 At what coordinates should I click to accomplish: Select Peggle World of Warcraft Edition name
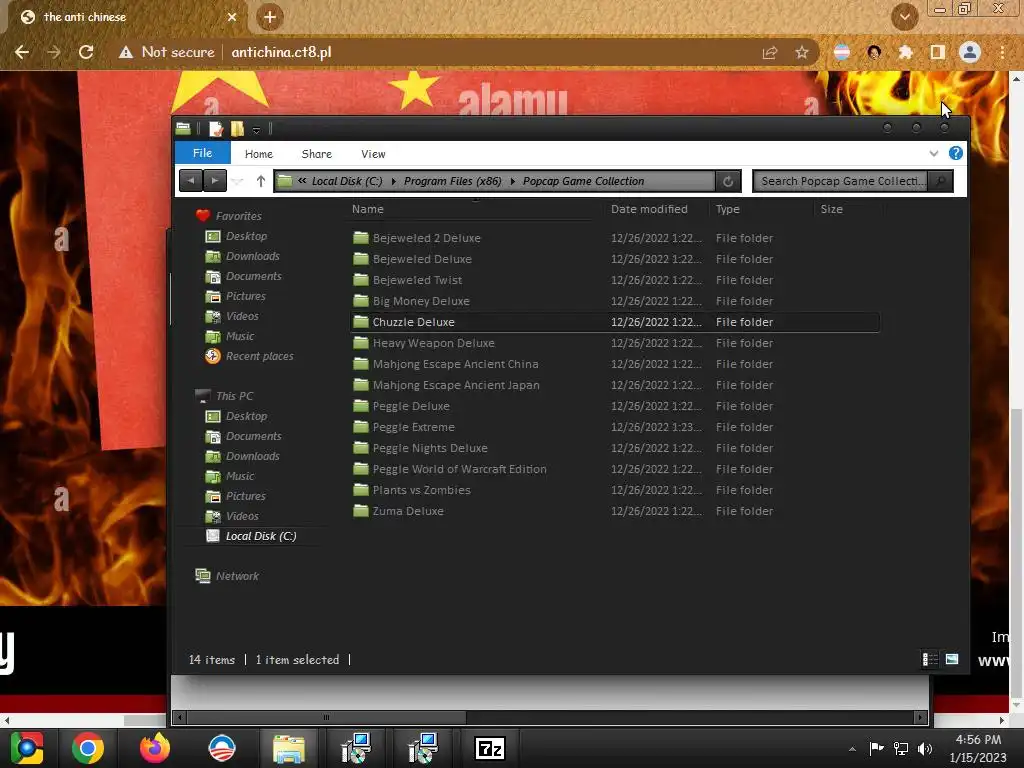coord(460,469)
